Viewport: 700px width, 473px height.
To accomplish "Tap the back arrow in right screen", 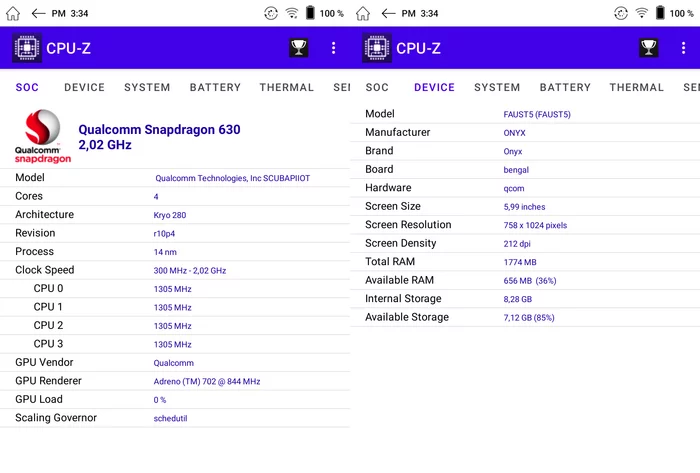I will pos(388,13).
